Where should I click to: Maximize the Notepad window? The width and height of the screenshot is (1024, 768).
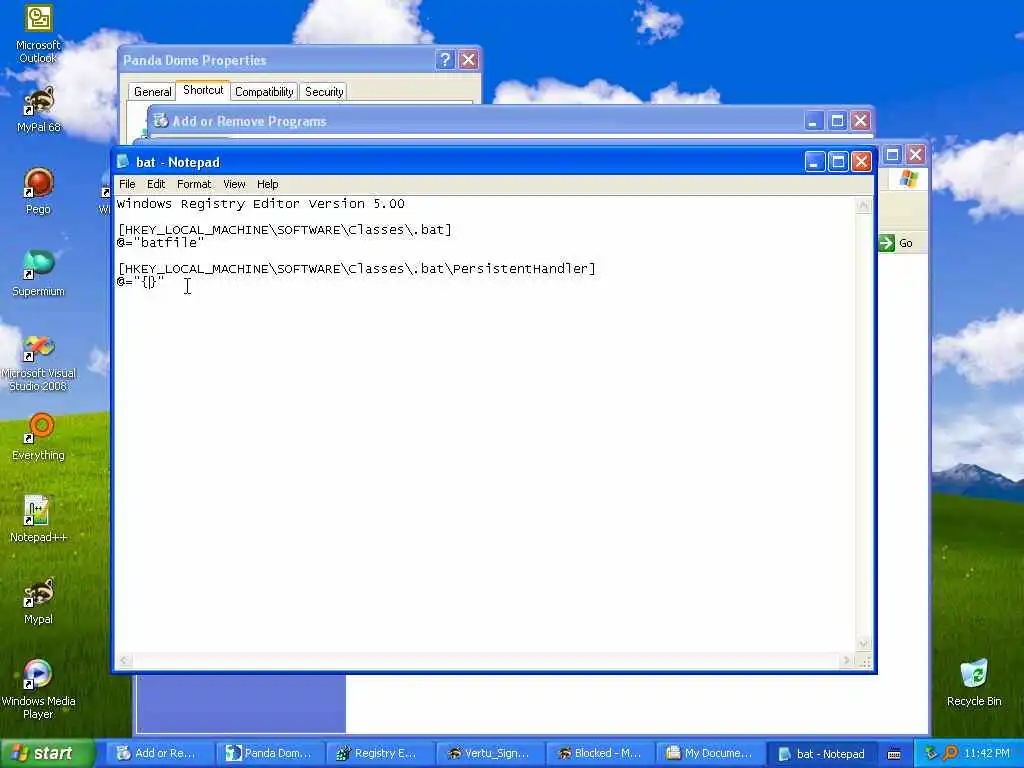click(838, 161)
